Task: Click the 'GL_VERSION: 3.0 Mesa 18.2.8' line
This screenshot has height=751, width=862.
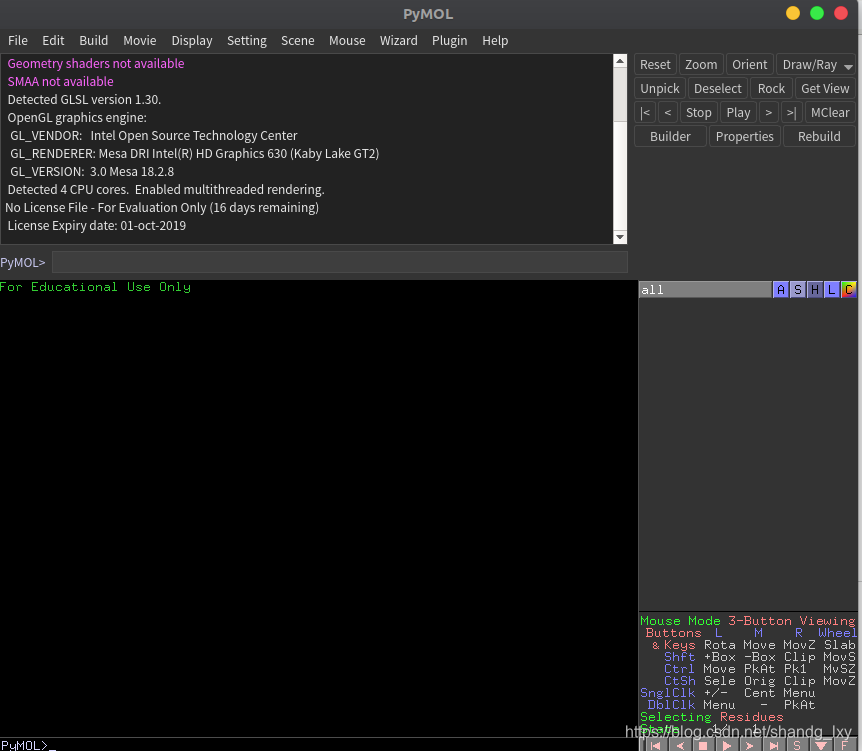Action: pos(92,172)
